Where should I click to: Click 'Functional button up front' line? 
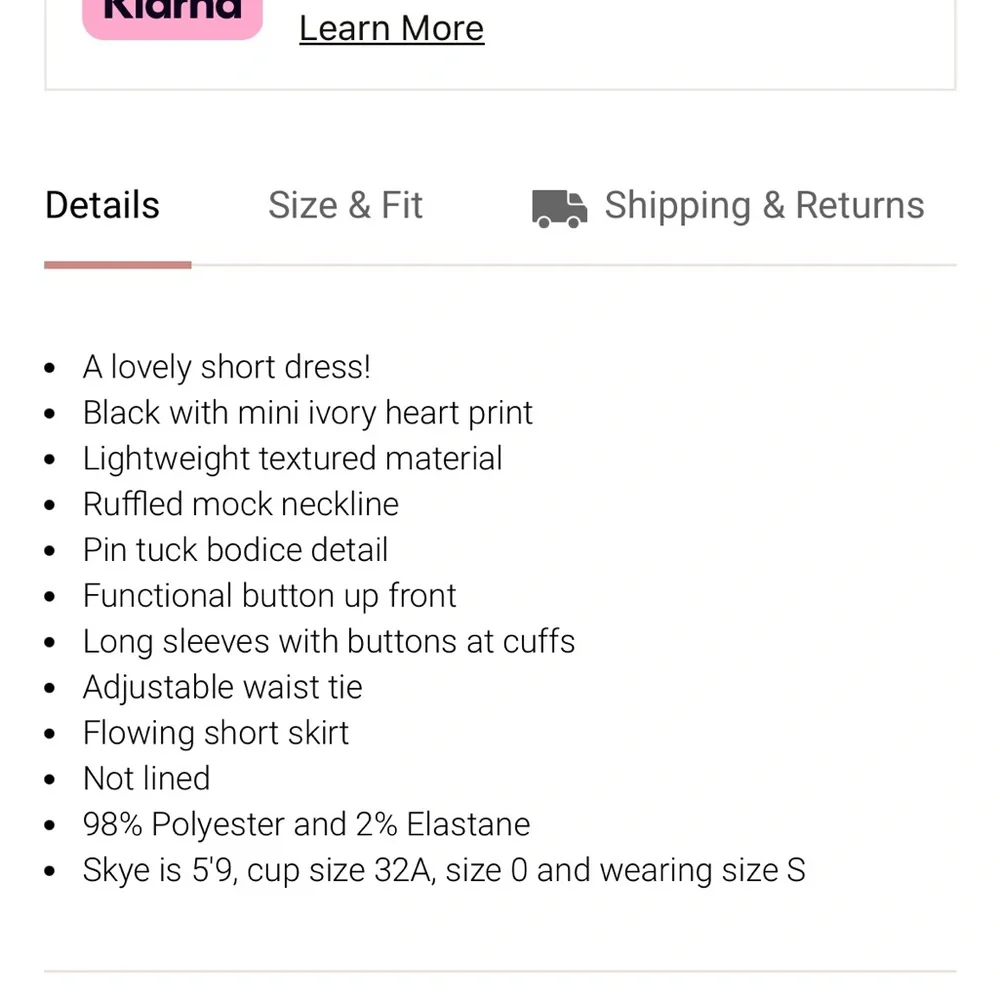tap(269, 596)
